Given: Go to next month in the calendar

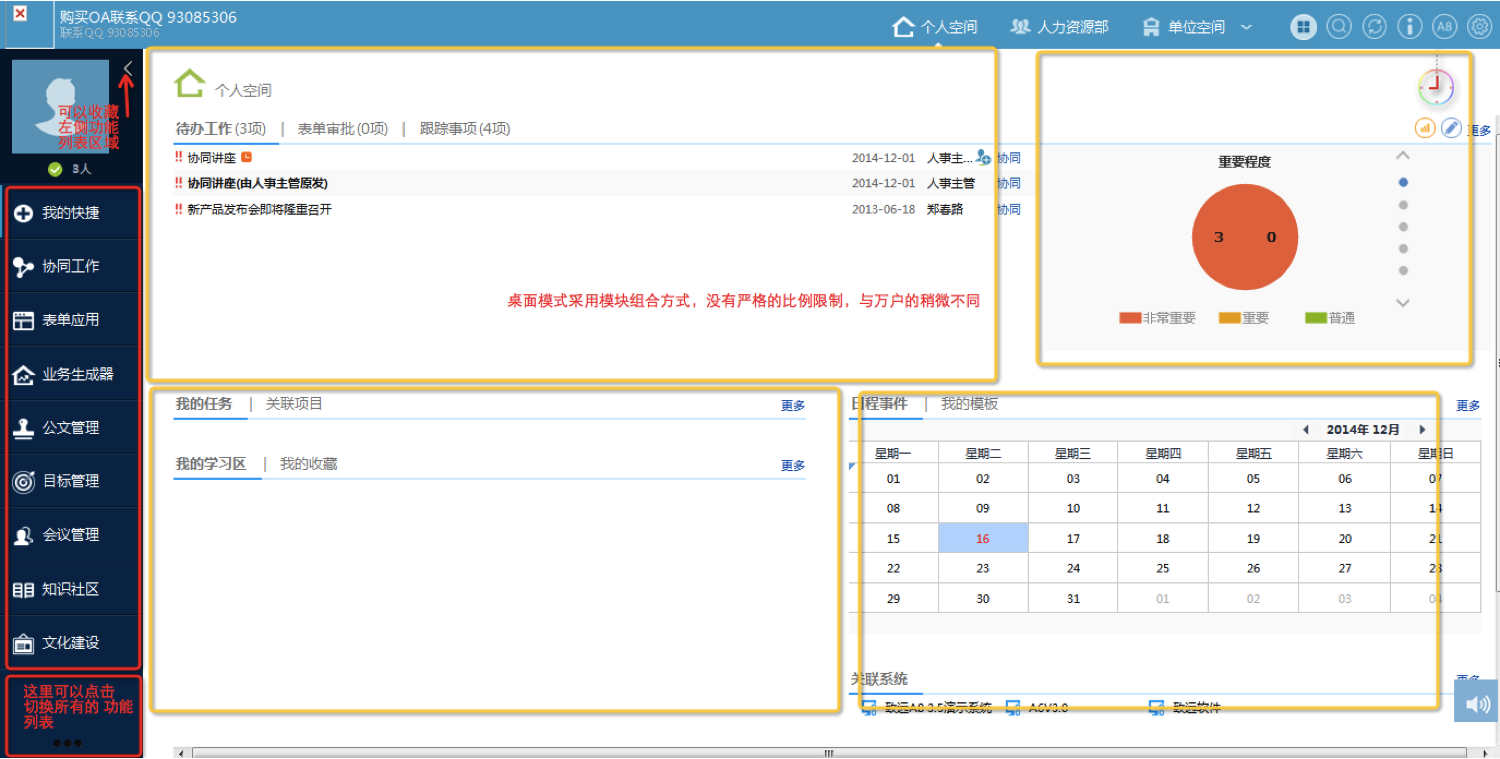Looking at the screenshot, I should [1422, 430].
